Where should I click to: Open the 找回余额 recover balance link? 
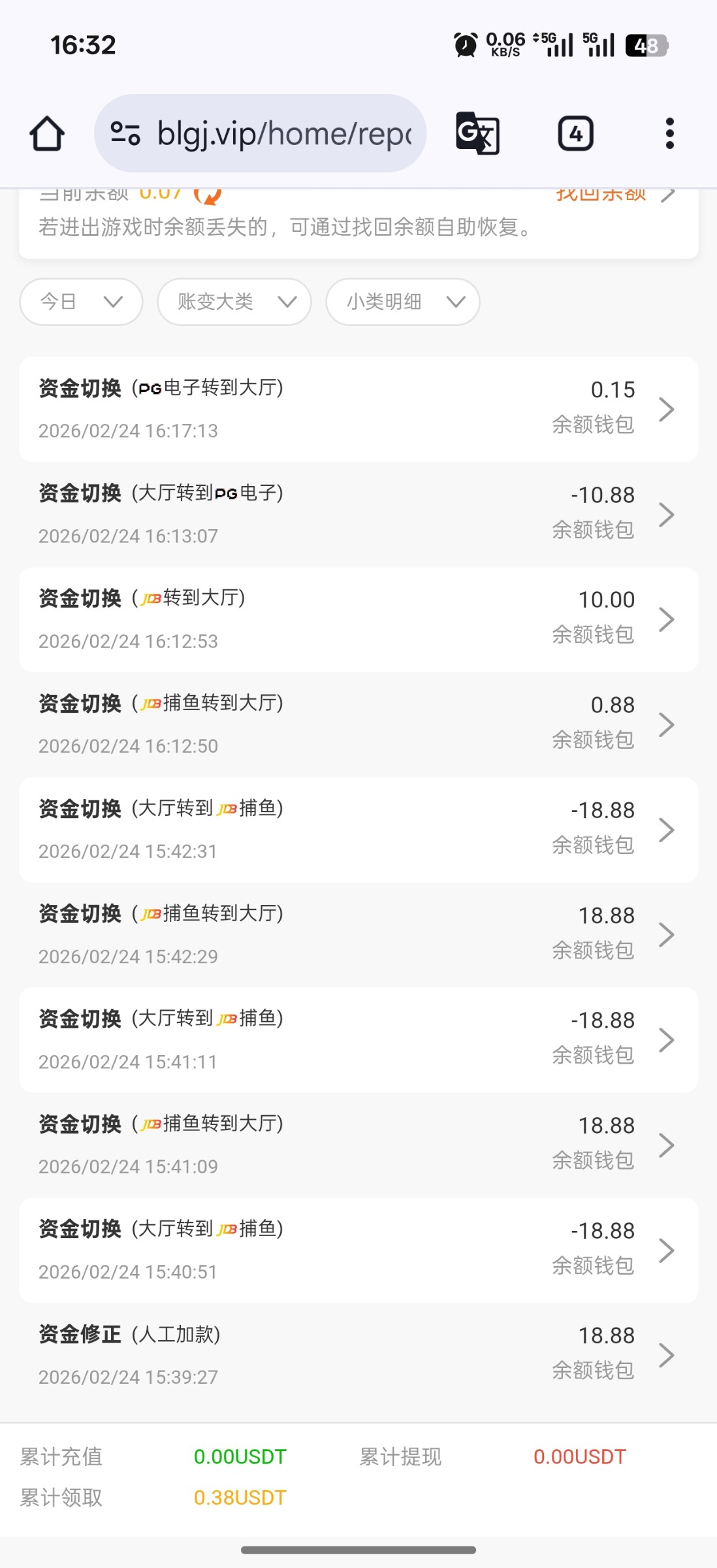point(613,194)
